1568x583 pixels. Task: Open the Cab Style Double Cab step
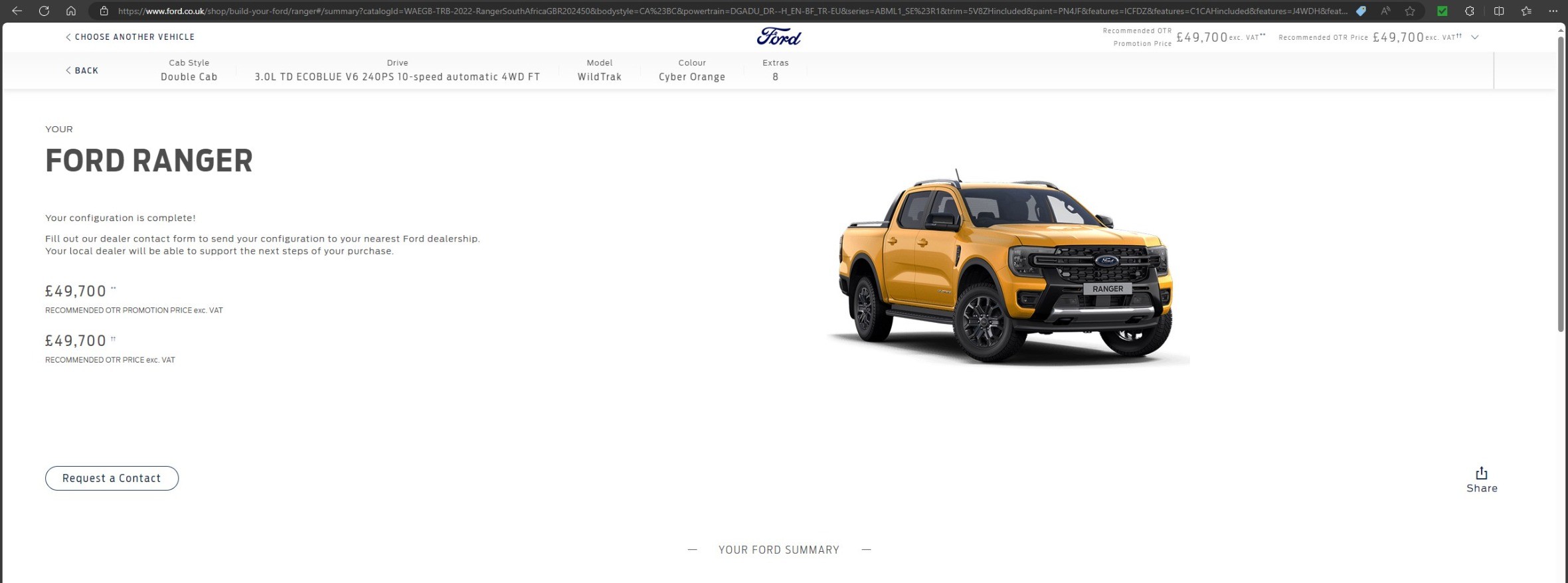(189, 70)
